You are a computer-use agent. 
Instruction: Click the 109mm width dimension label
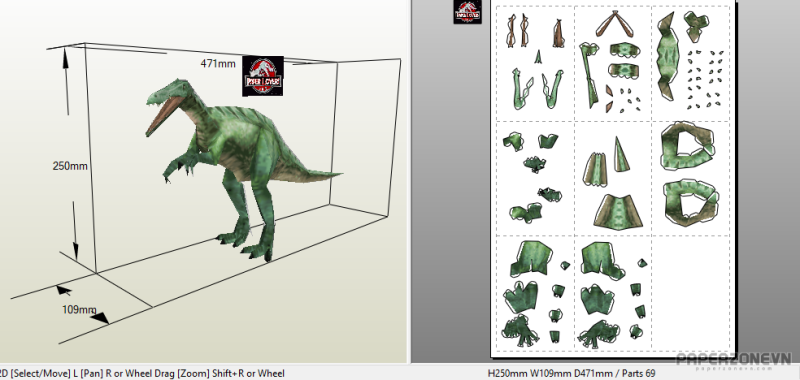click(x=79, y=309)
